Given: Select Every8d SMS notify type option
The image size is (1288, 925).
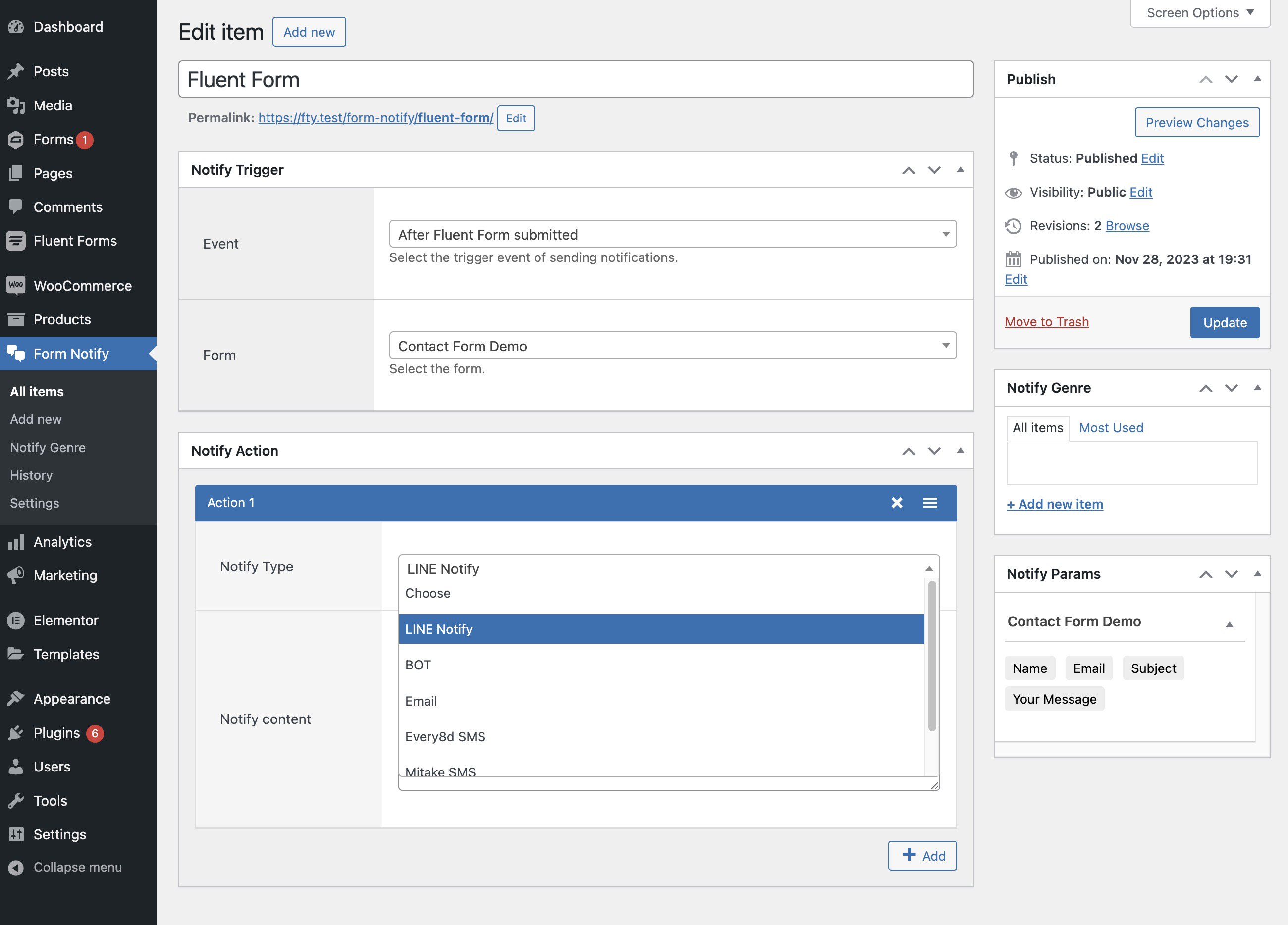Looking at the screenshot, I should (662, 736).
